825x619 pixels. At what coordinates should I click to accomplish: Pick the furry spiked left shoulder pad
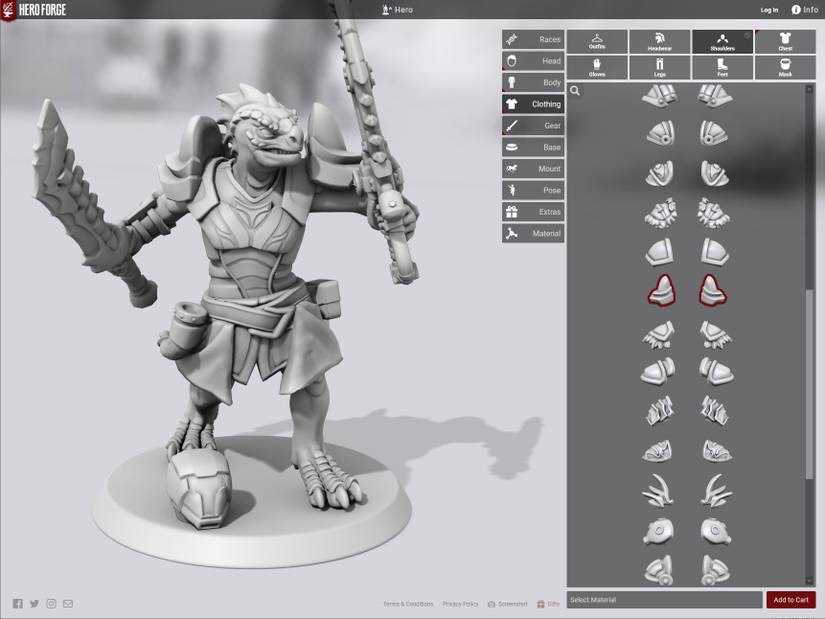pos(660,213)
